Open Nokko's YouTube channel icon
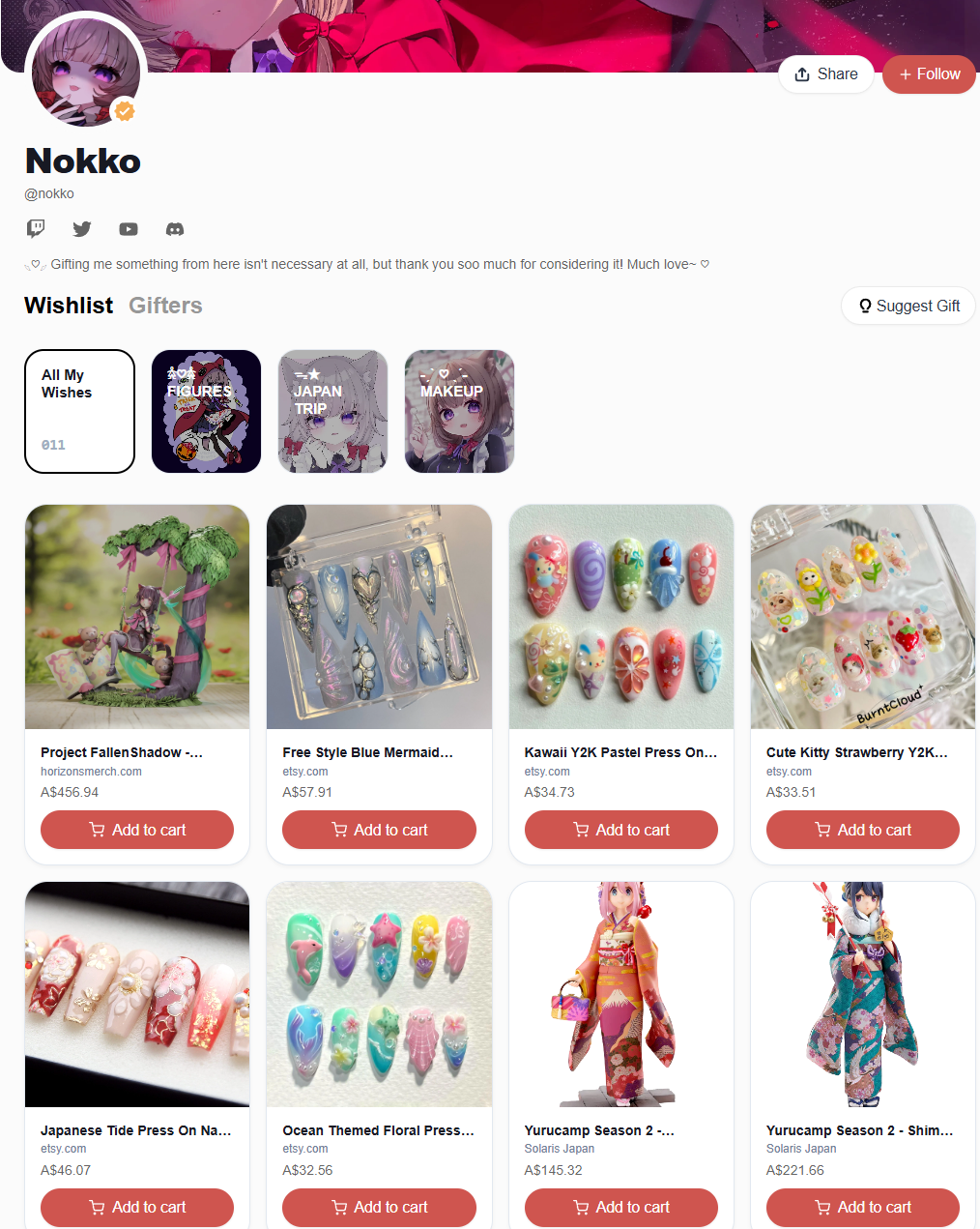 (129, 229)
